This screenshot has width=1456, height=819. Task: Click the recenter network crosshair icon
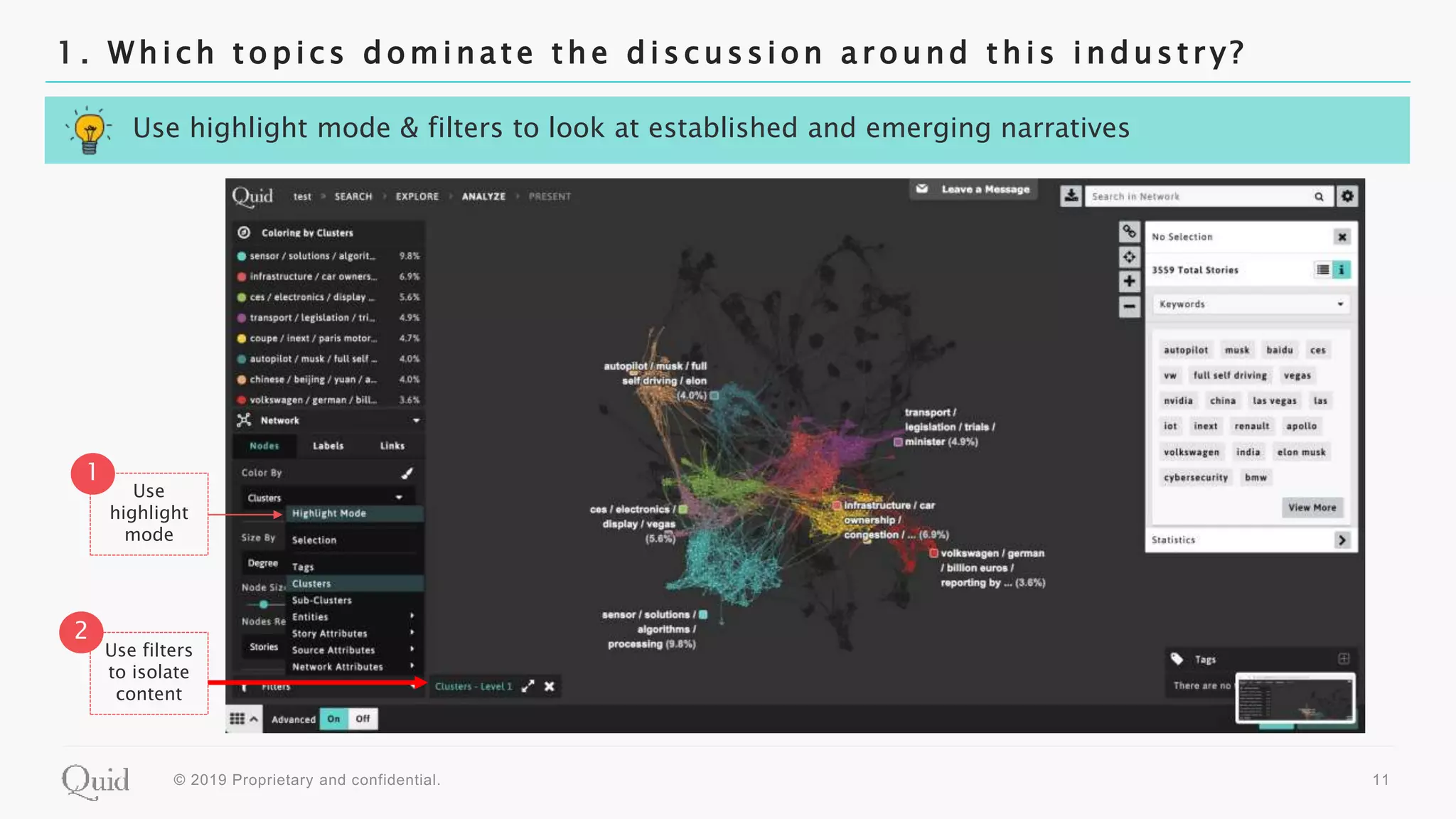(x=1129, y=257)
